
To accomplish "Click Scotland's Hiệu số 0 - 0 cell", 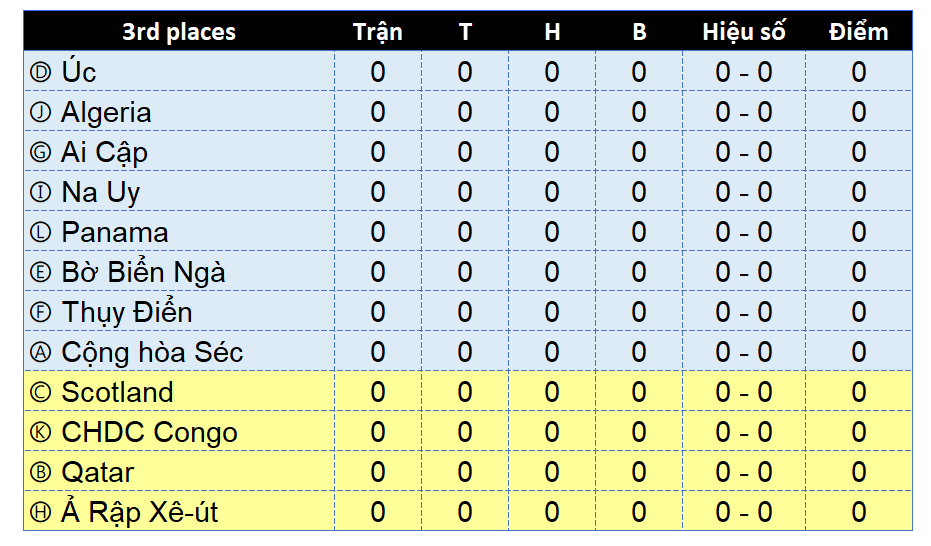I will [744, 392].
